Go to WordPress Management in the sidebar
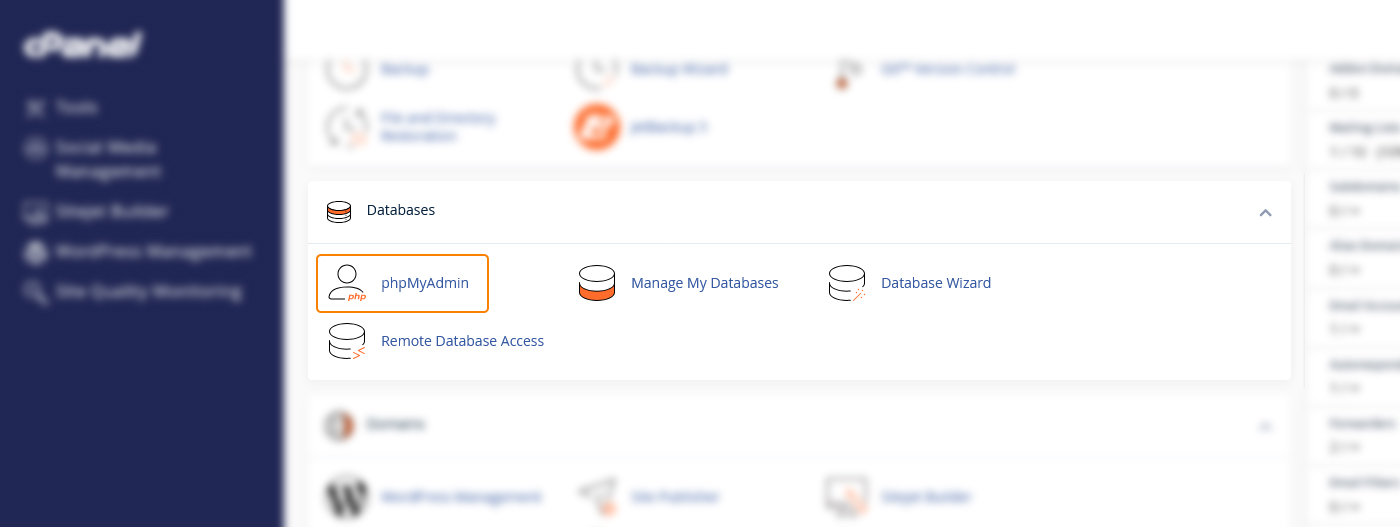 [152, 252]
